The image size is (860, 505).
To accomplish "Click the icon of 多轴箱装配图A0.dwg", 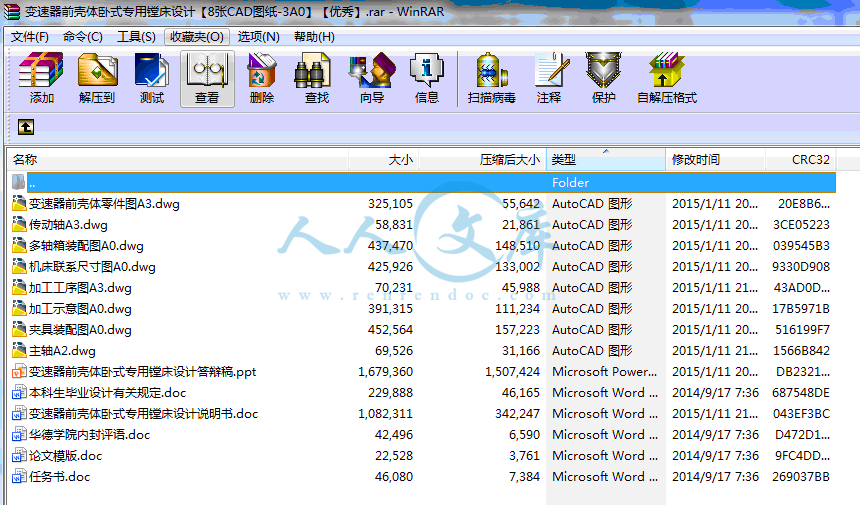I will point(19,245).
